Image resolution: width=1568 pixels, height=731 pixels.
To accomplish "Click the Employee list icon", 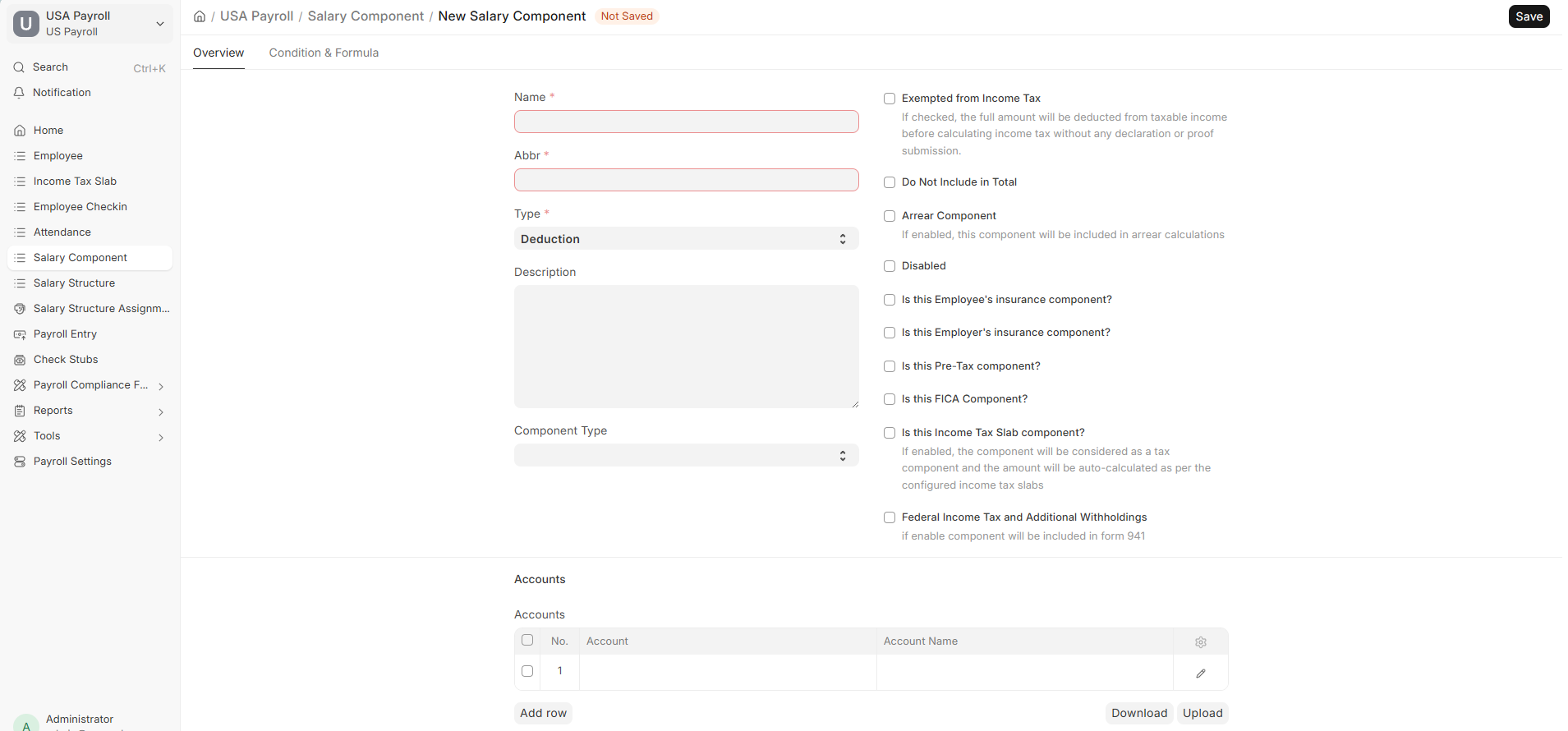I will tap(20, 156).
